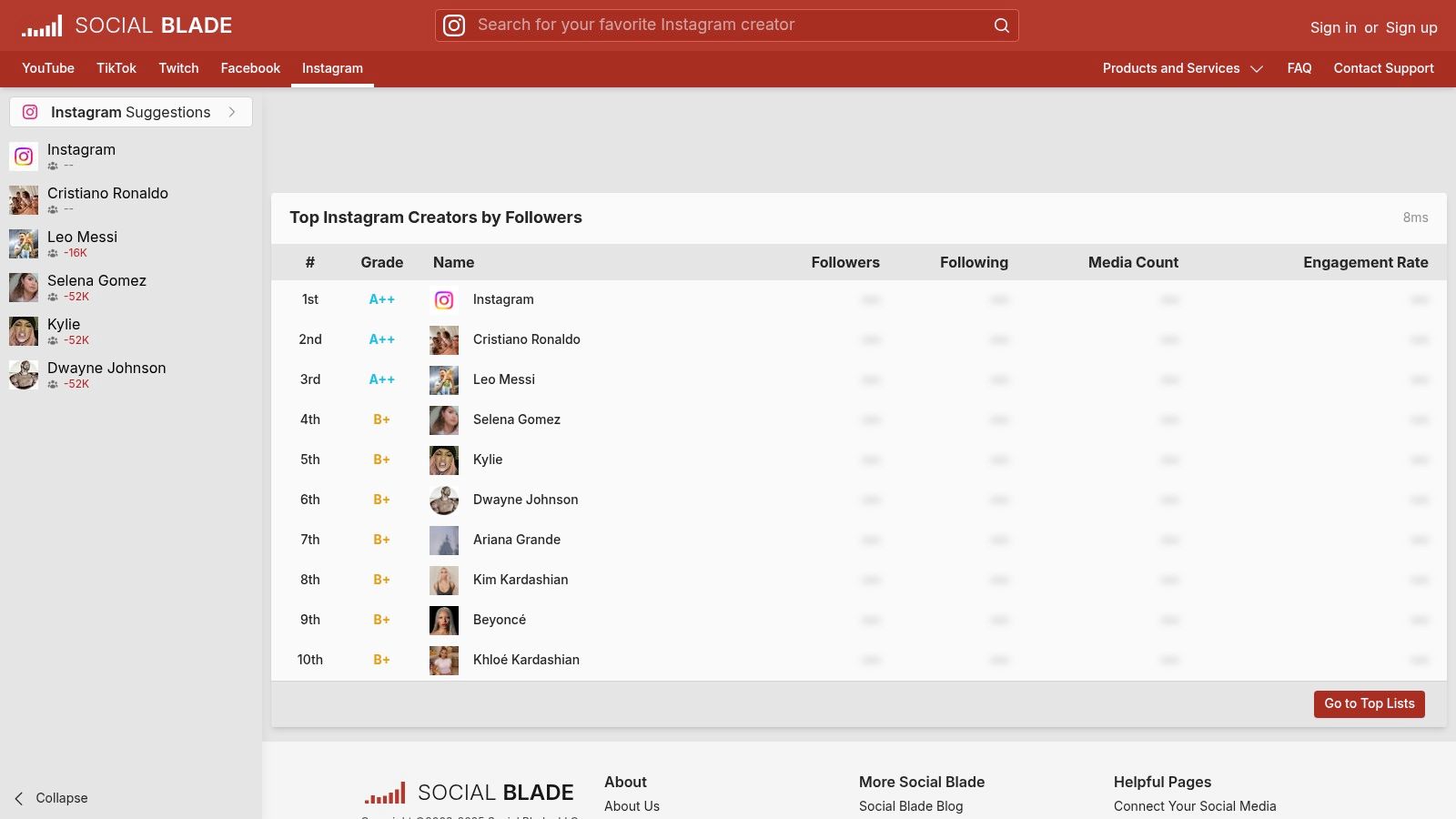Click the Instagram logo in search bar
Image resolution: width=1456 pixels, height=819 pixels.
pos(454,25)
